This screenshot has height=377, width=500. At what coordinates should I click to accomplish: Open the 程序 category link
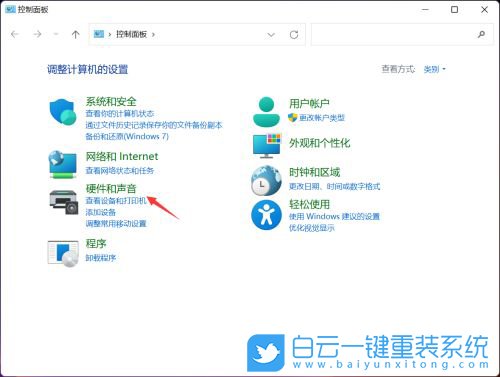(x=96, y=244)
